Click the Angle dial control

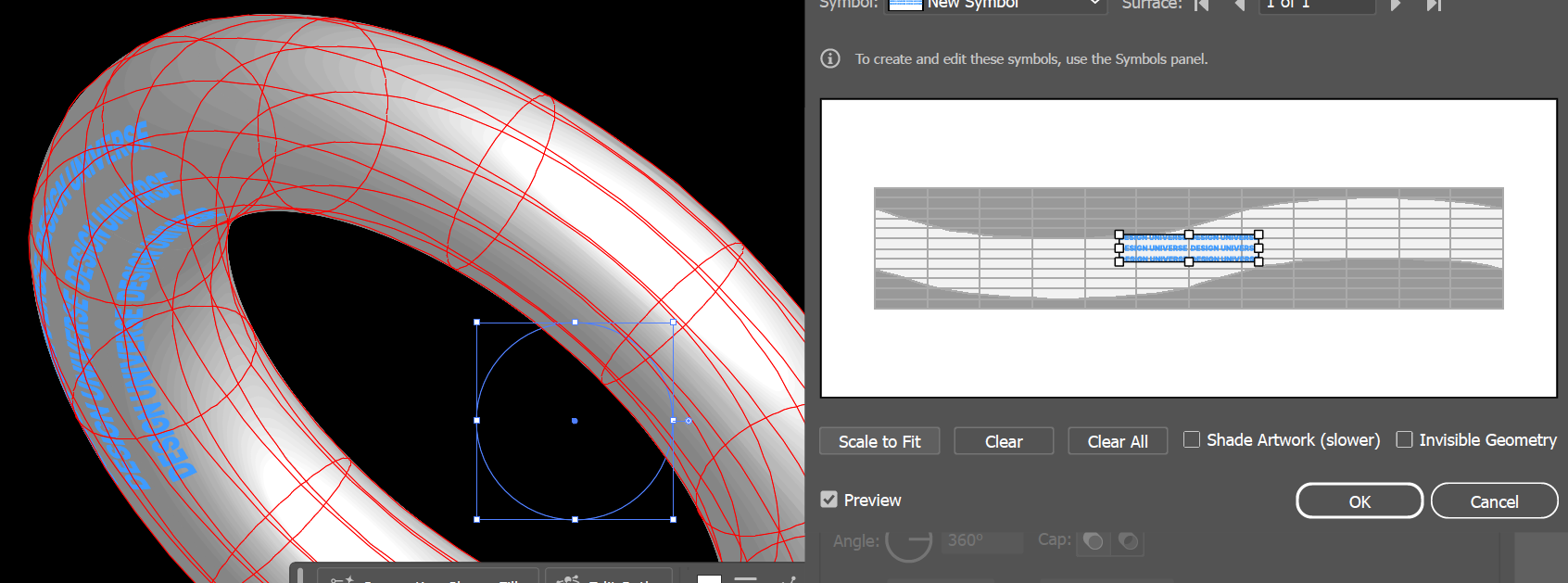909,540
